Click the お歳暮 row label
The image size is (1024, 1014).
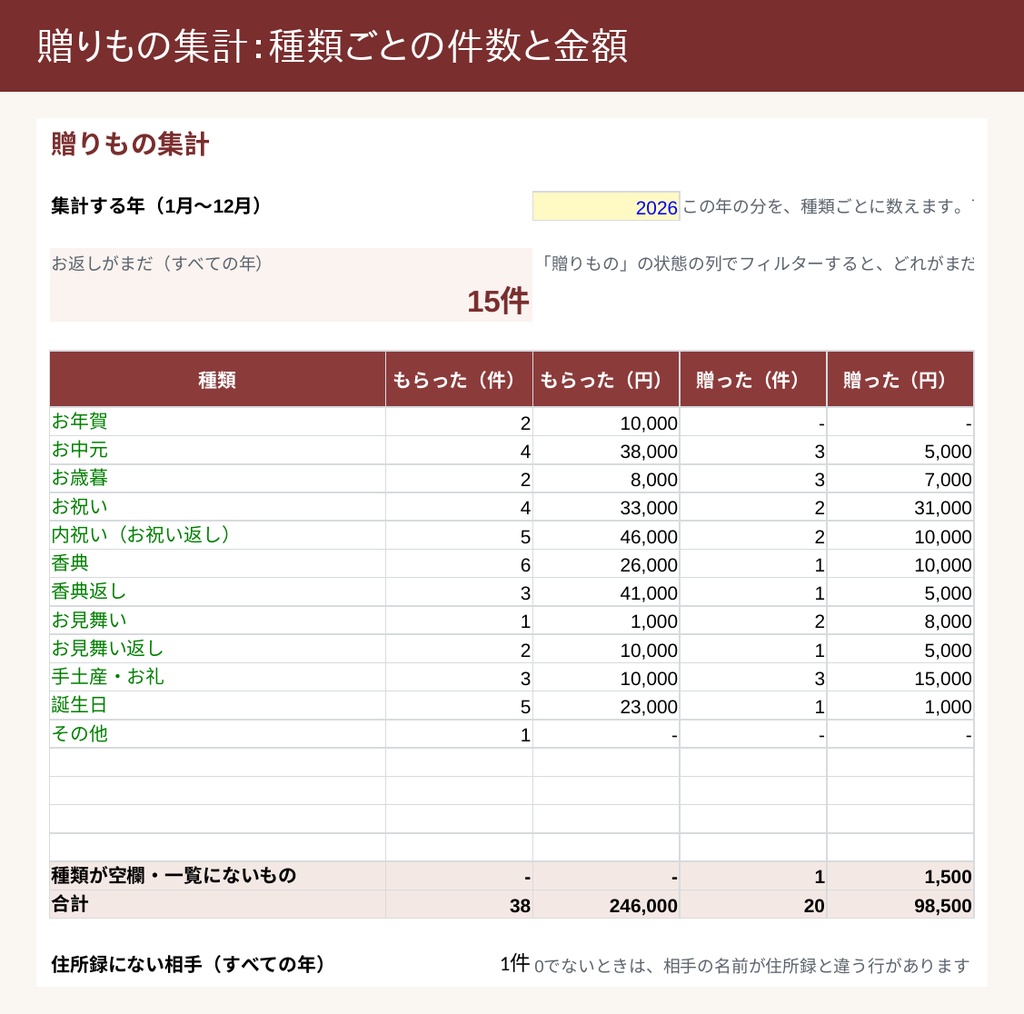(x=80, y=478)
